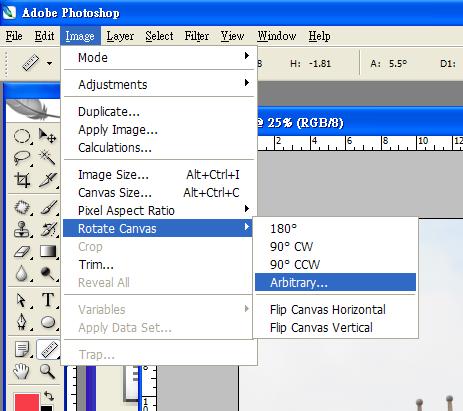Select the Magic Wand tool
This screenshot has height=411, width=463.
47,157
